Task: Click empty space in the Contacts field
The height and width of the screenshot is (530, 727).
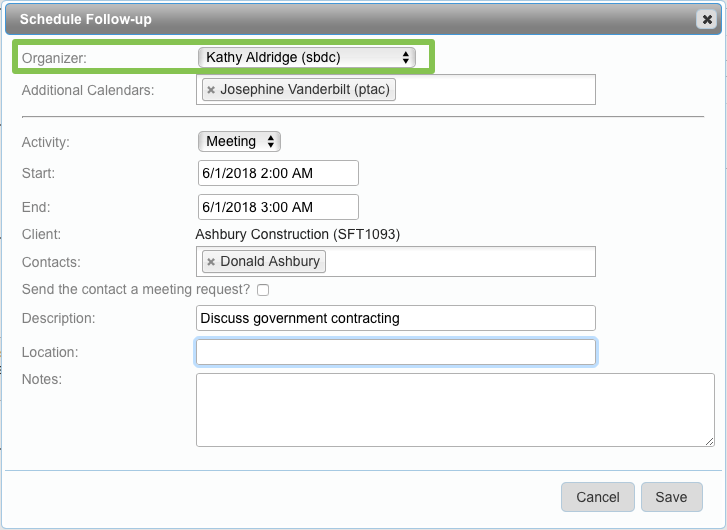Action: [x=460, y=262]
